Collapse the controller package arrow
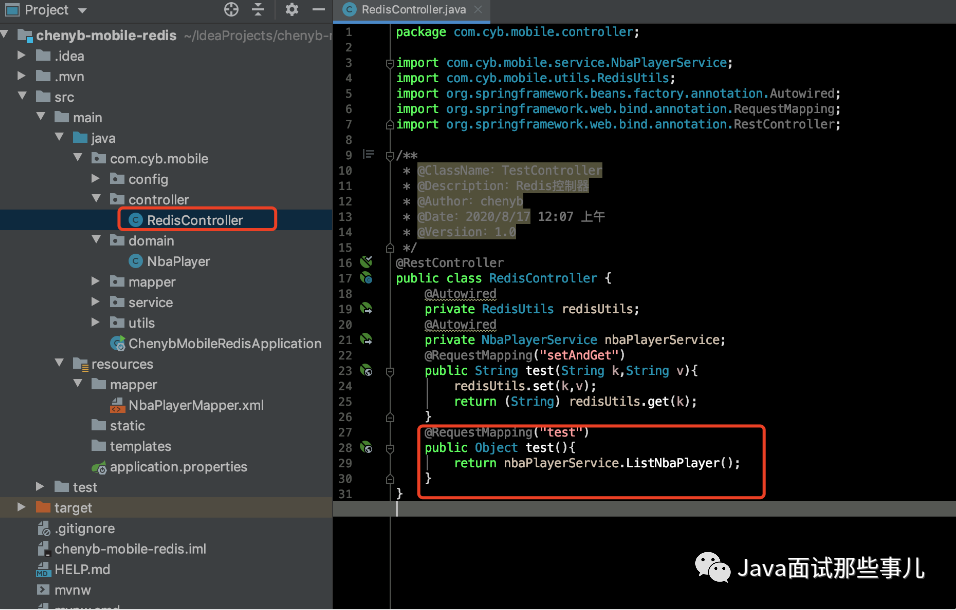The width and height of the screenshot is (956, 610). click(x=96, y=199)
